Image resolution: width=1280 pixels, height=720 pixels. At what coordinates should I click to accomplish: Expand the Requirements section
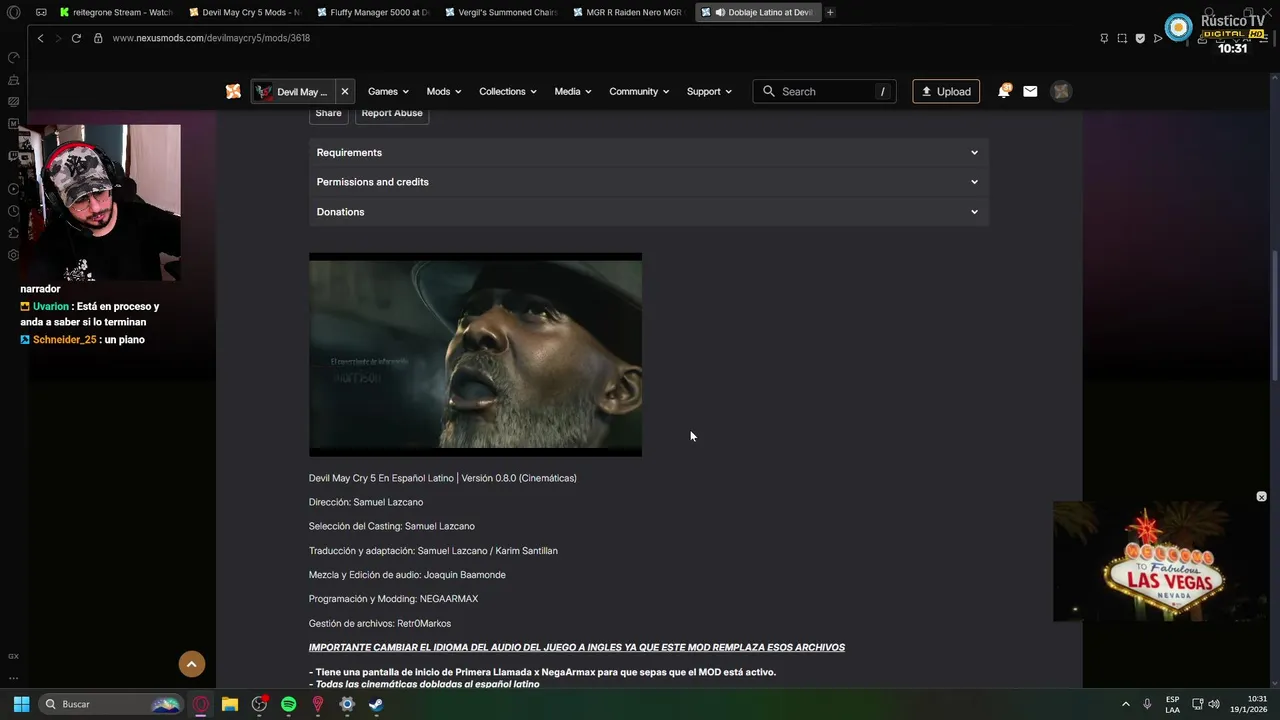[648, 152]
